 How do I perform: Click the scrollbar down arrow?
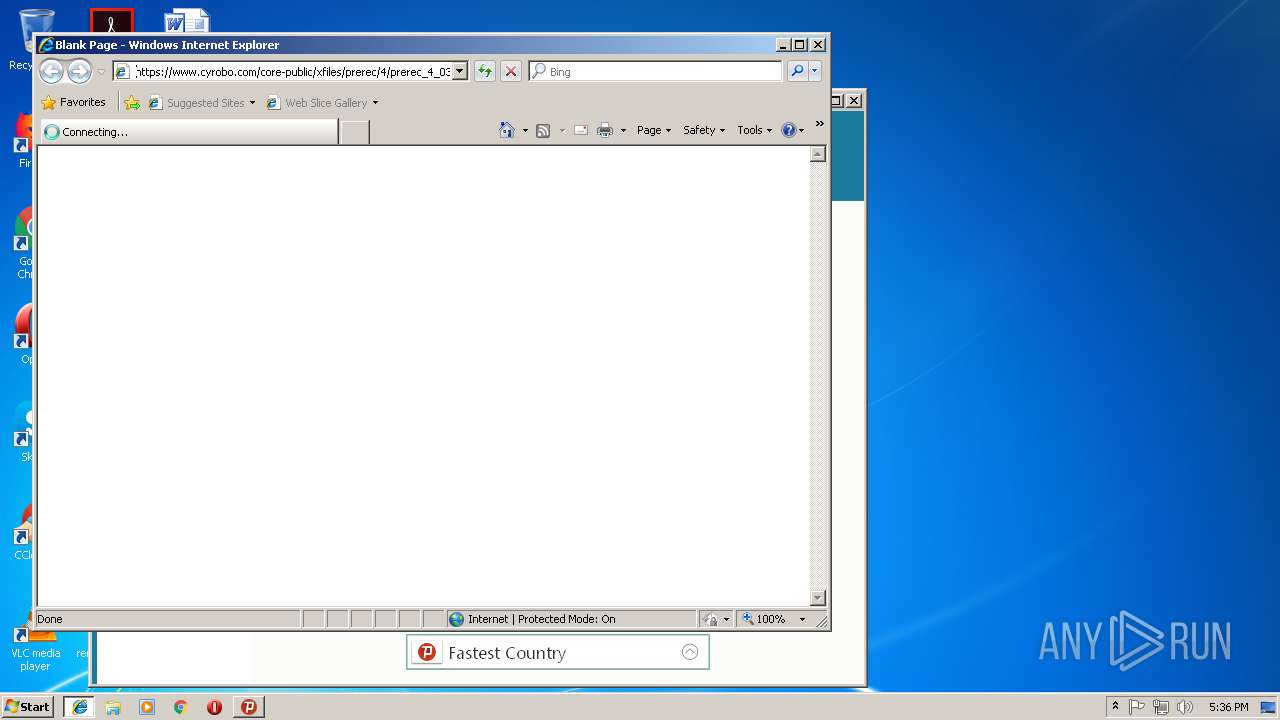pos(818,598)
